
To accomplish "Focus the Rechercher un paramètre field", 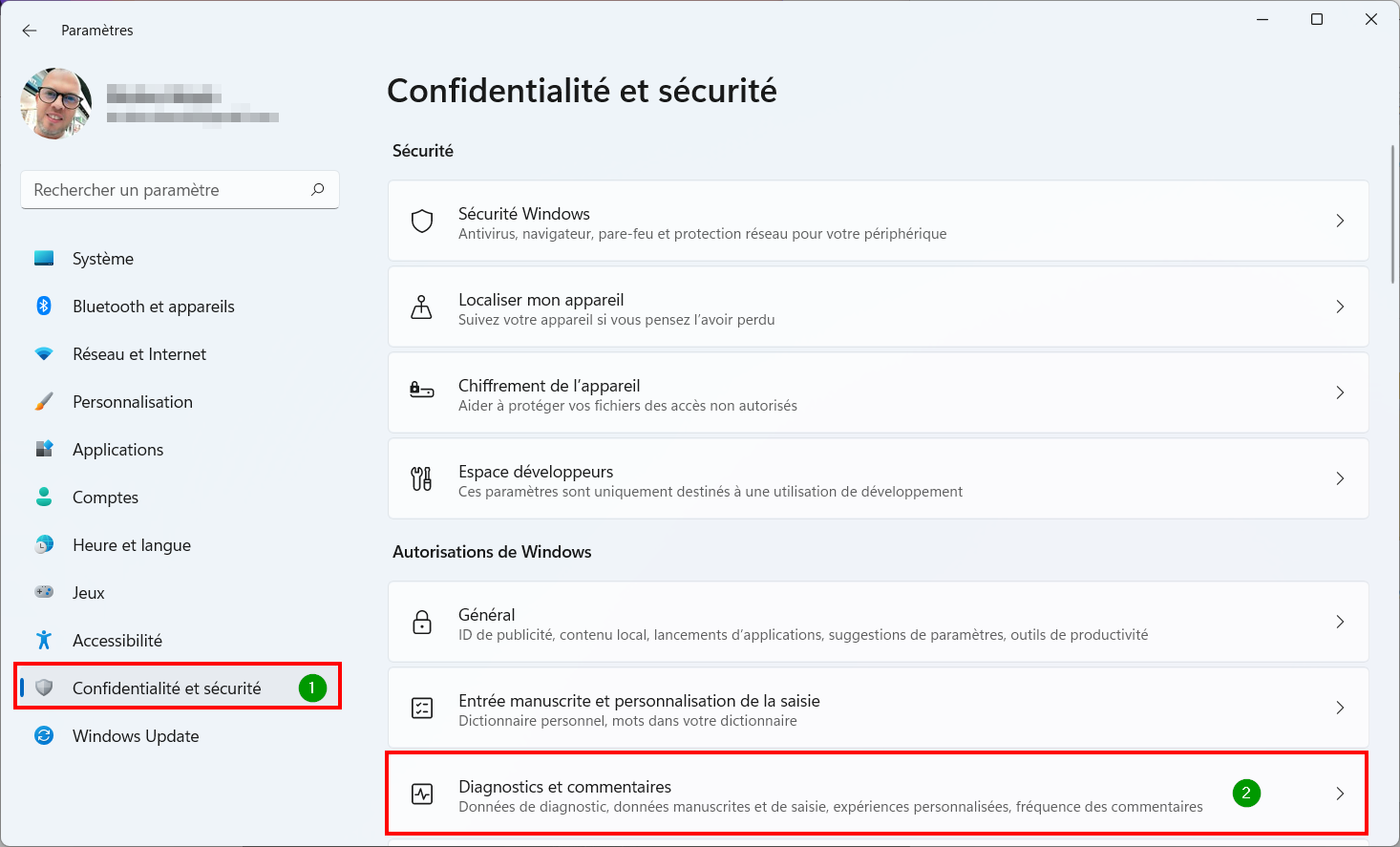I will pos(180,190).
